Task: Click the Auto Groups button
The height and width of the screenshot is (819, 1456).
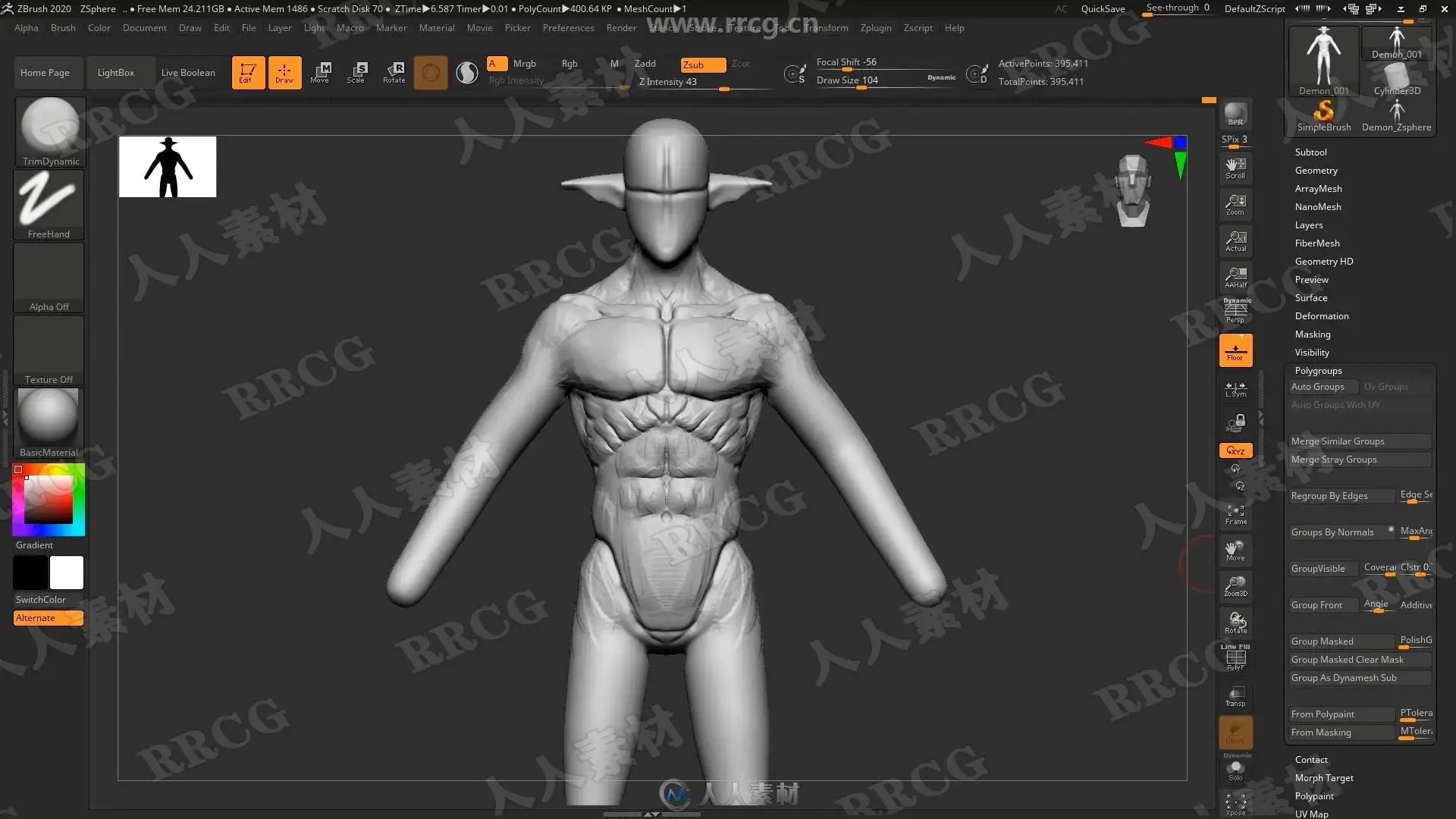Action: tap(1318, 387)
